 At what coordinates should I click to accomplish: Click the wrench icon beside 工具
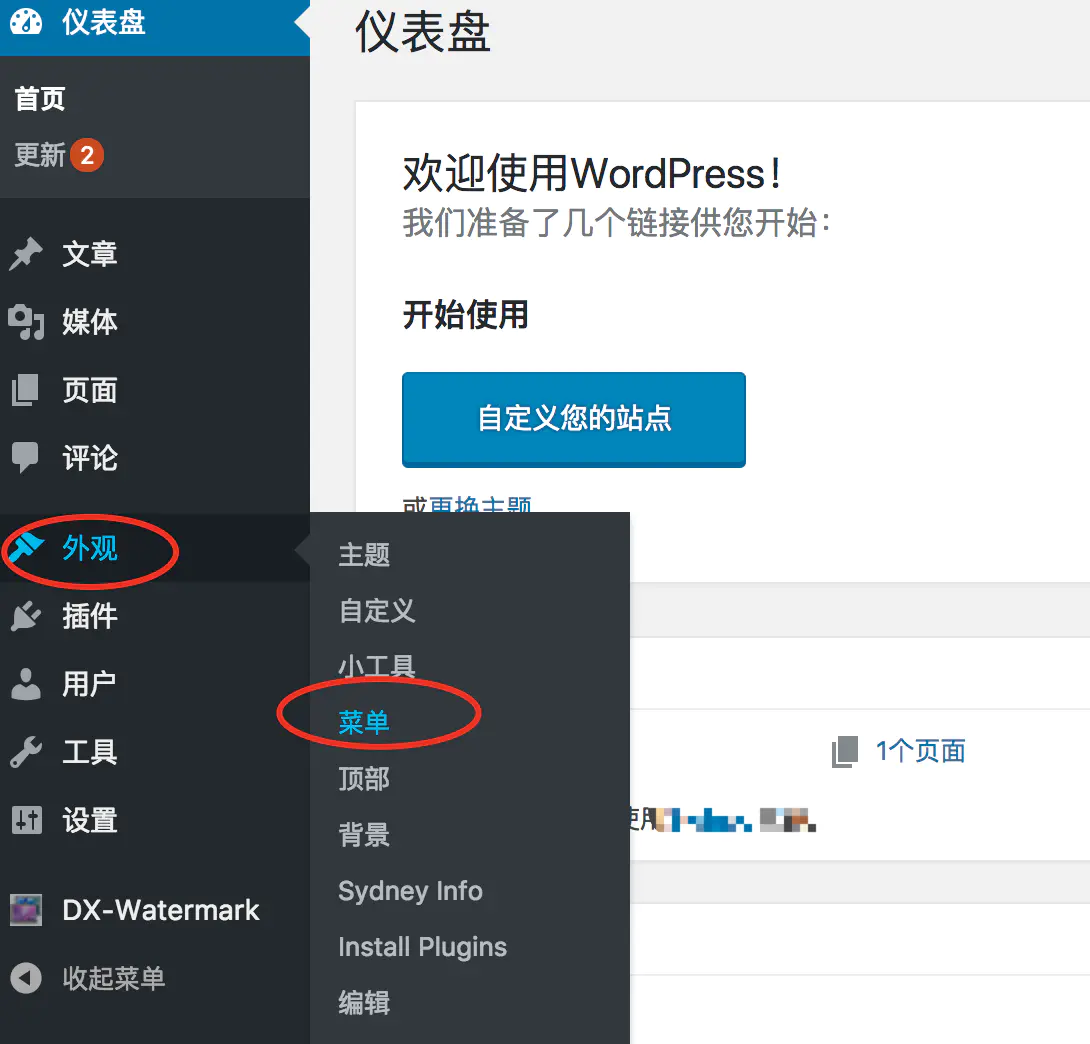(26, 752)
